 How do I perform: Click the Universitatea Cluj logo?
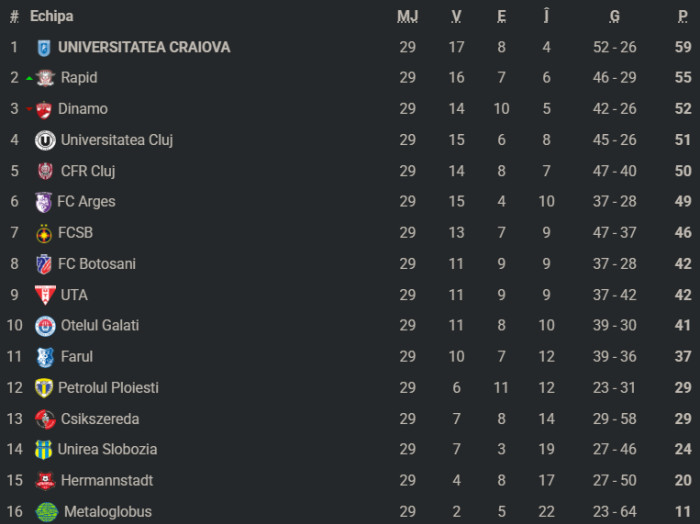coord(44,140)
